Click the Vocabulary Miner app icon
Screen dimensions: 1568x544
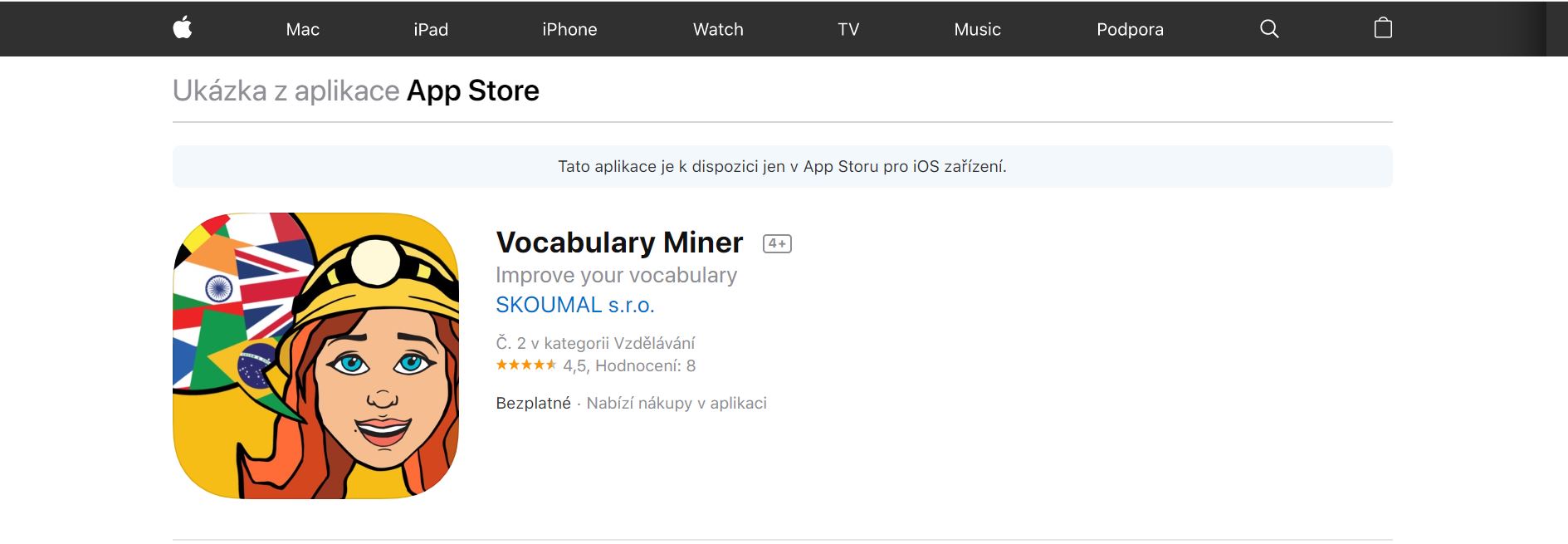(315, 355)
